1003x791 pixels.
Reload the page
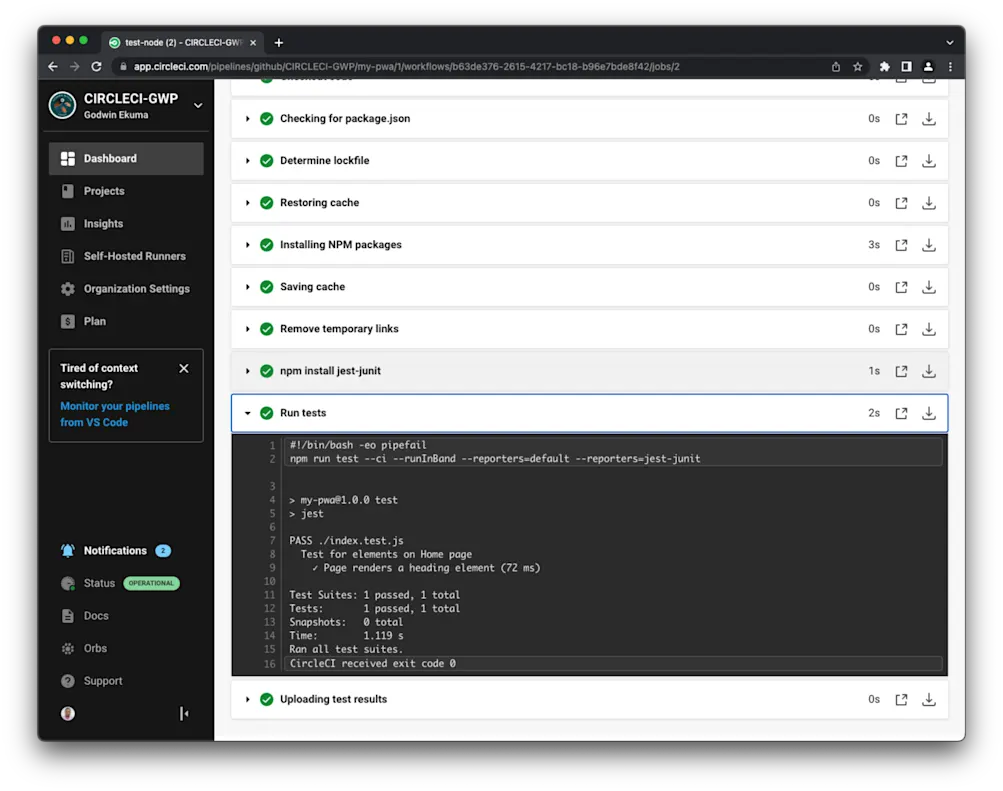97,67
